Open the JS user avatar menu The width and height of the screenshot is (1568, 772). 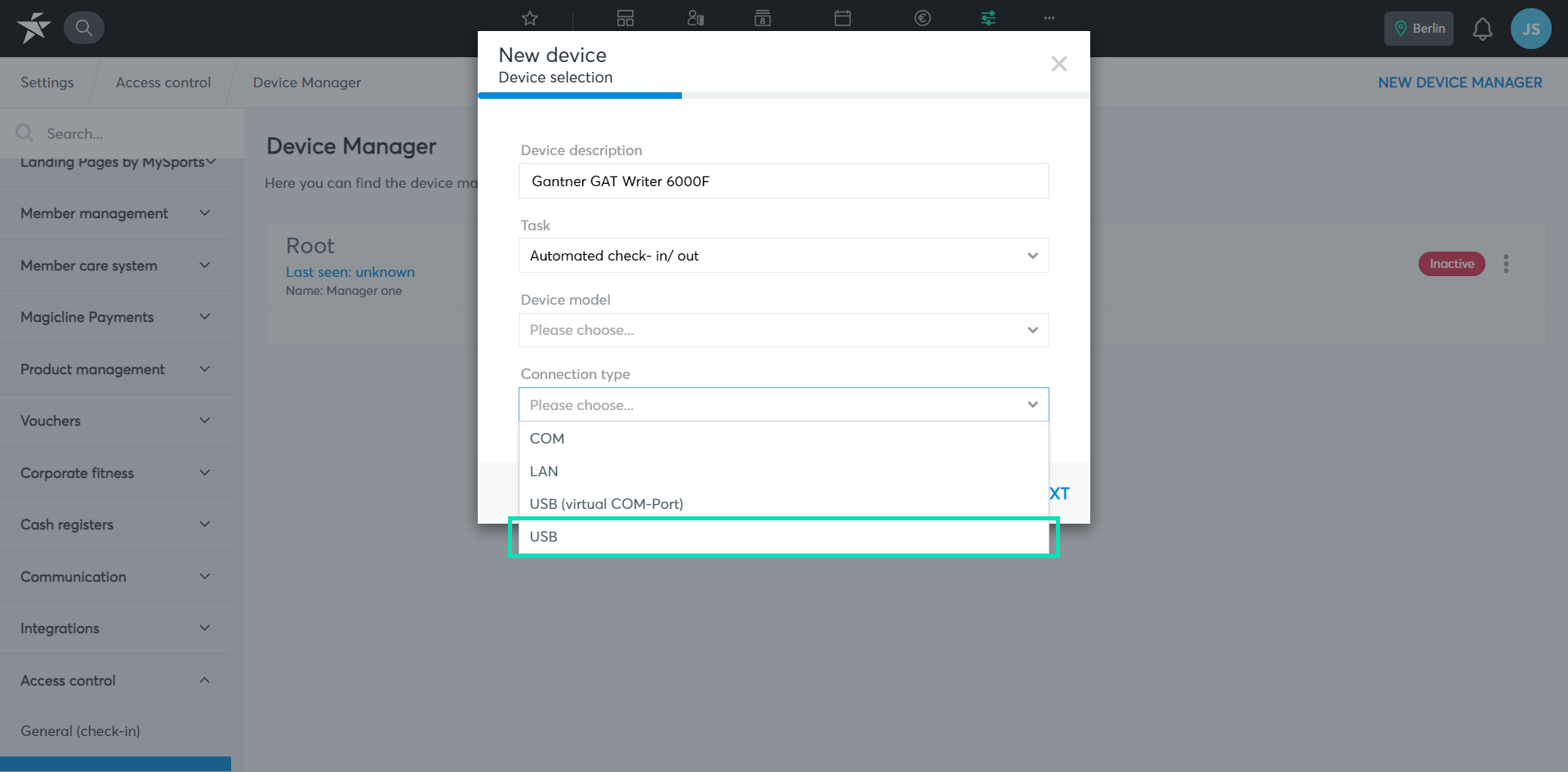pos(1530,29)
